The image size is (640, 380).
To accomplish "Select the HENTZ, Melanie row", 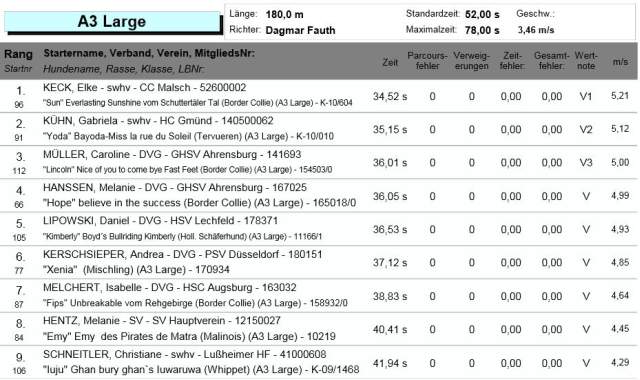I will pos(318,329).
